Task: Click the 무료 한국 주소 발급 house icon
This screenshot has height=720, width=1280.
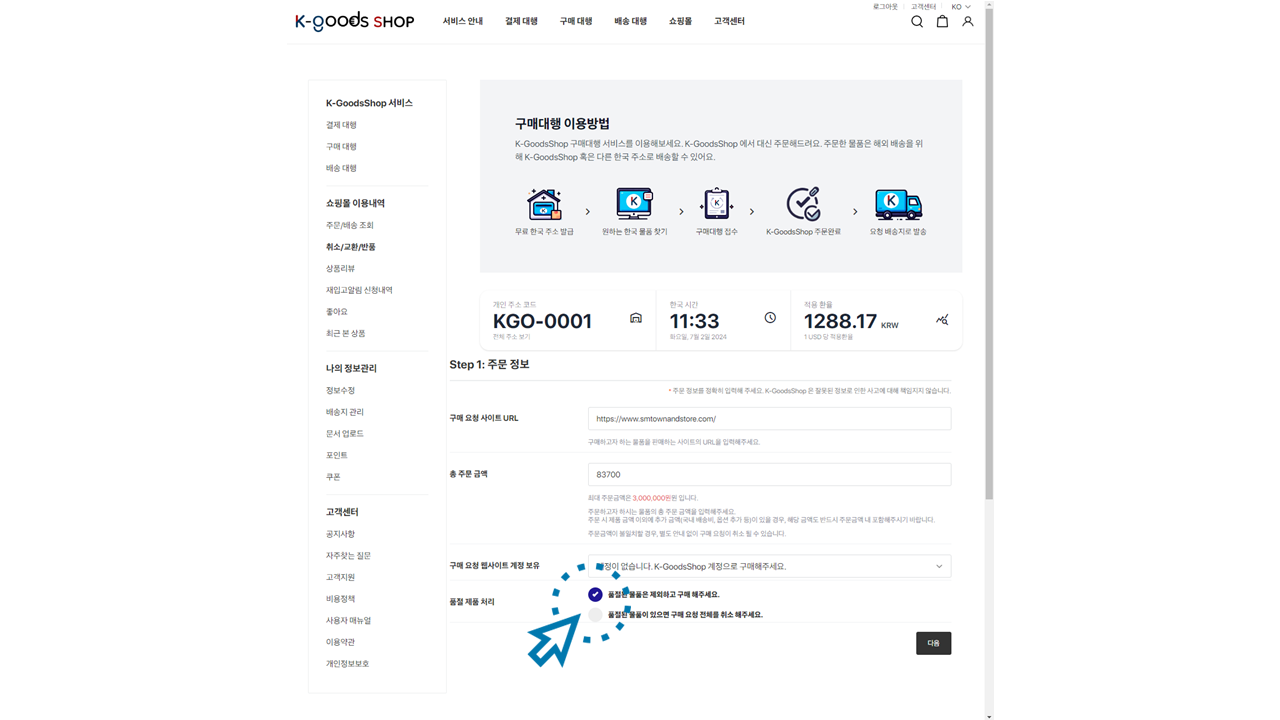Action: click(x=544, y=204)
